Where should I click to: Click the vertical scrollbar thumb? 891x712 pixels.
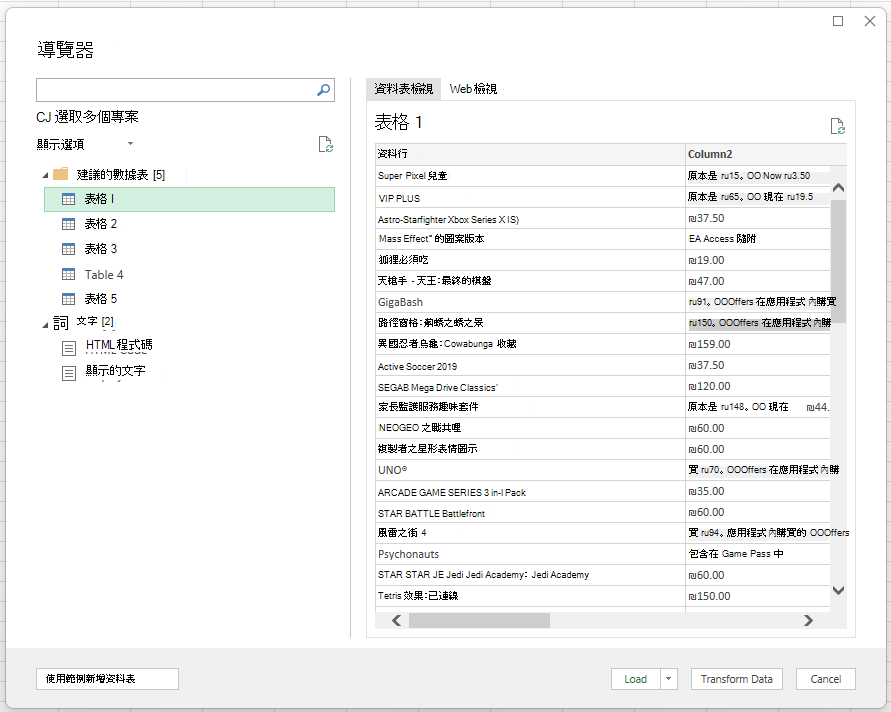(x=838, y=261)
